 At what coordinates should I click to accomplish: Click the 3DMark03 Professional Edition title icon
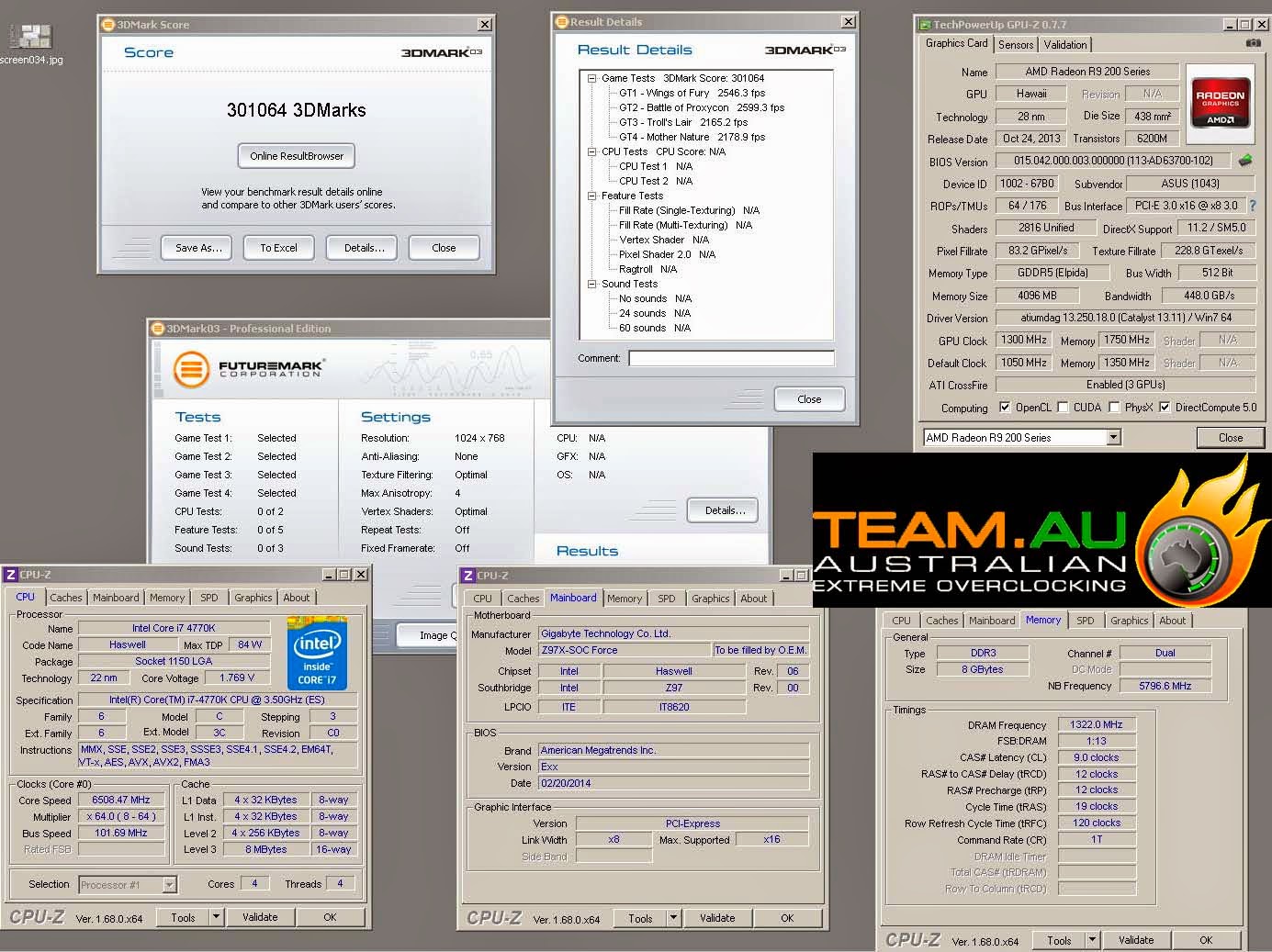158,329
